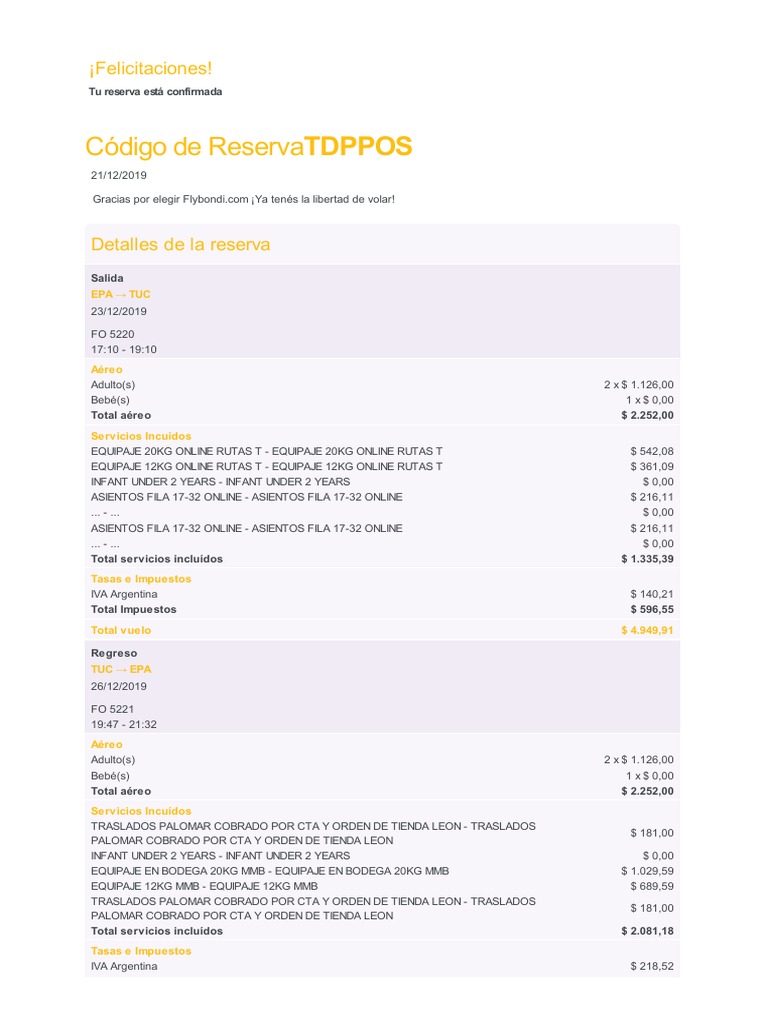
Task: Click the EQUIPAJE 12KG ONLINE RUTAS T line
Action: (x=266, y=466)
